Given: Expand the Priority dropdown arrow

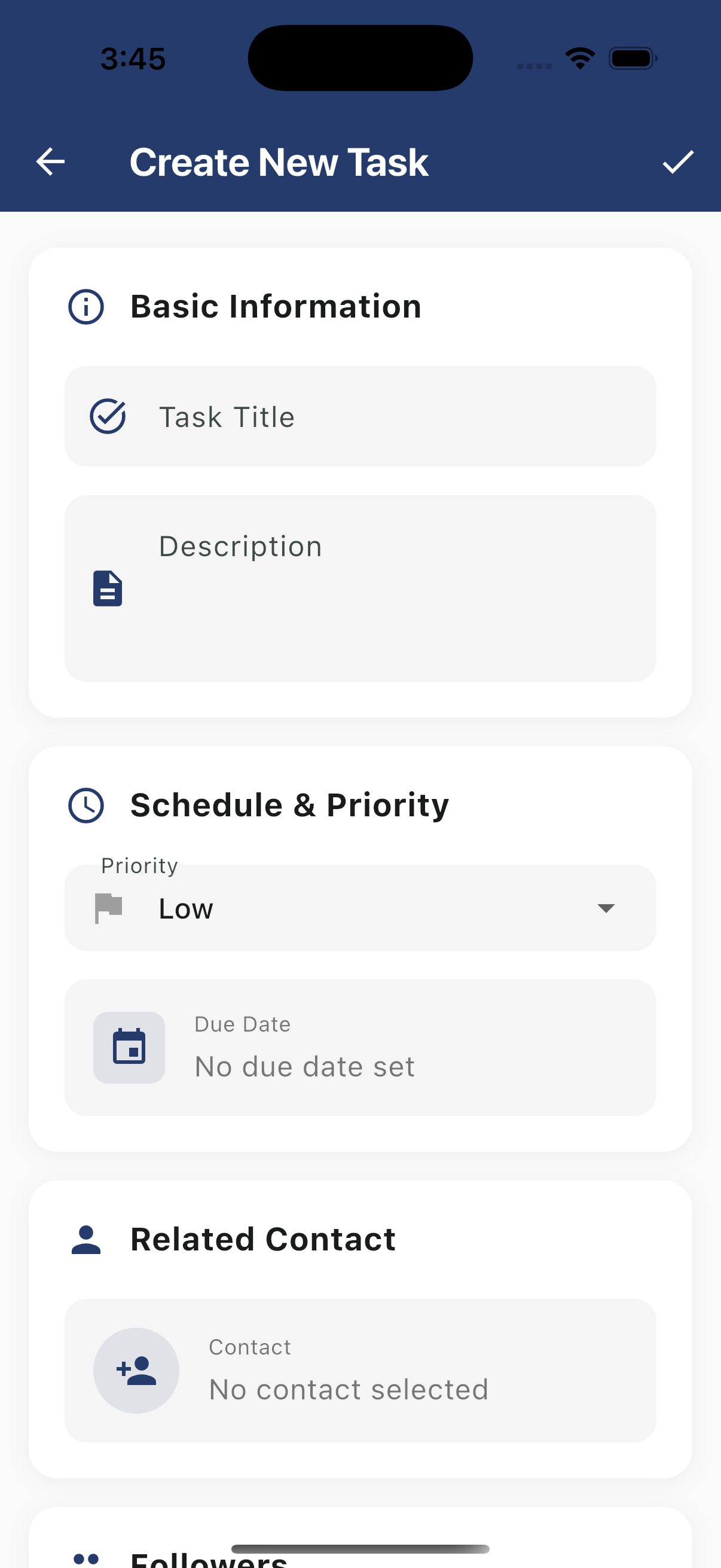Looking at the screenshot, I should tap(606, 908).
